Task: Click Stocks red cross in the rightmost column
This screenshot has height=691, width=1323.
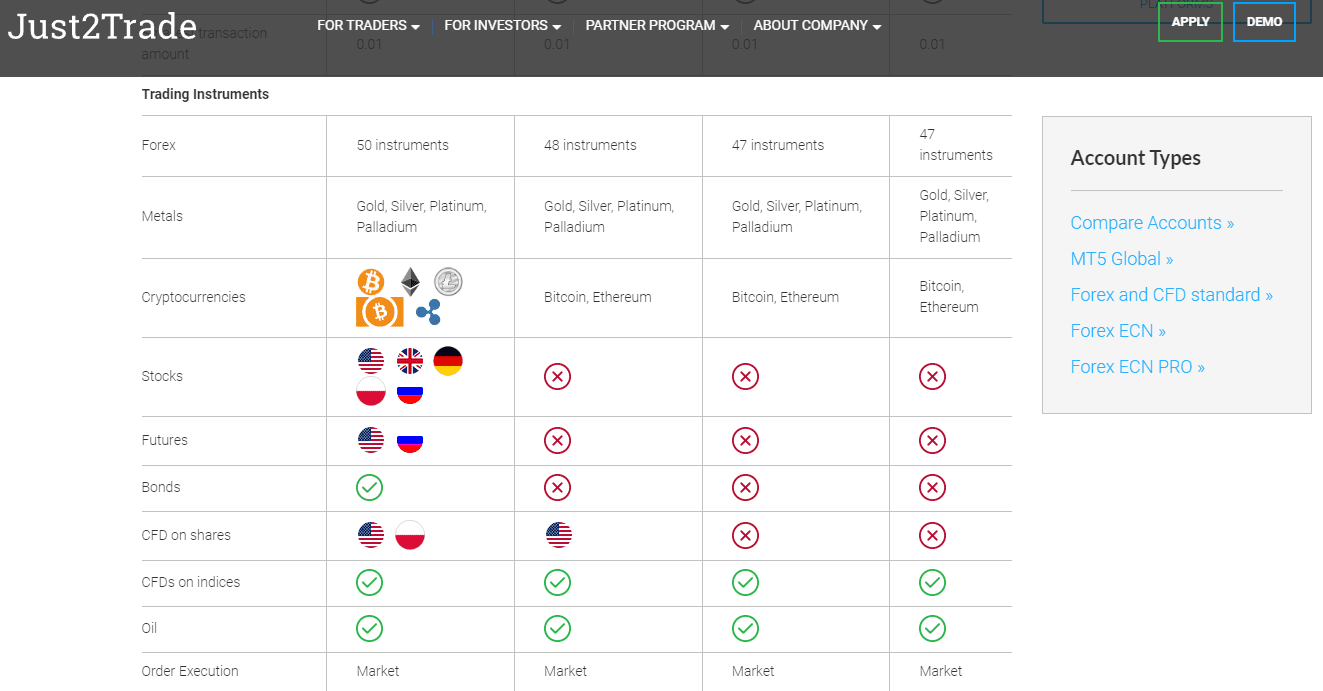Action: point(932,377)
